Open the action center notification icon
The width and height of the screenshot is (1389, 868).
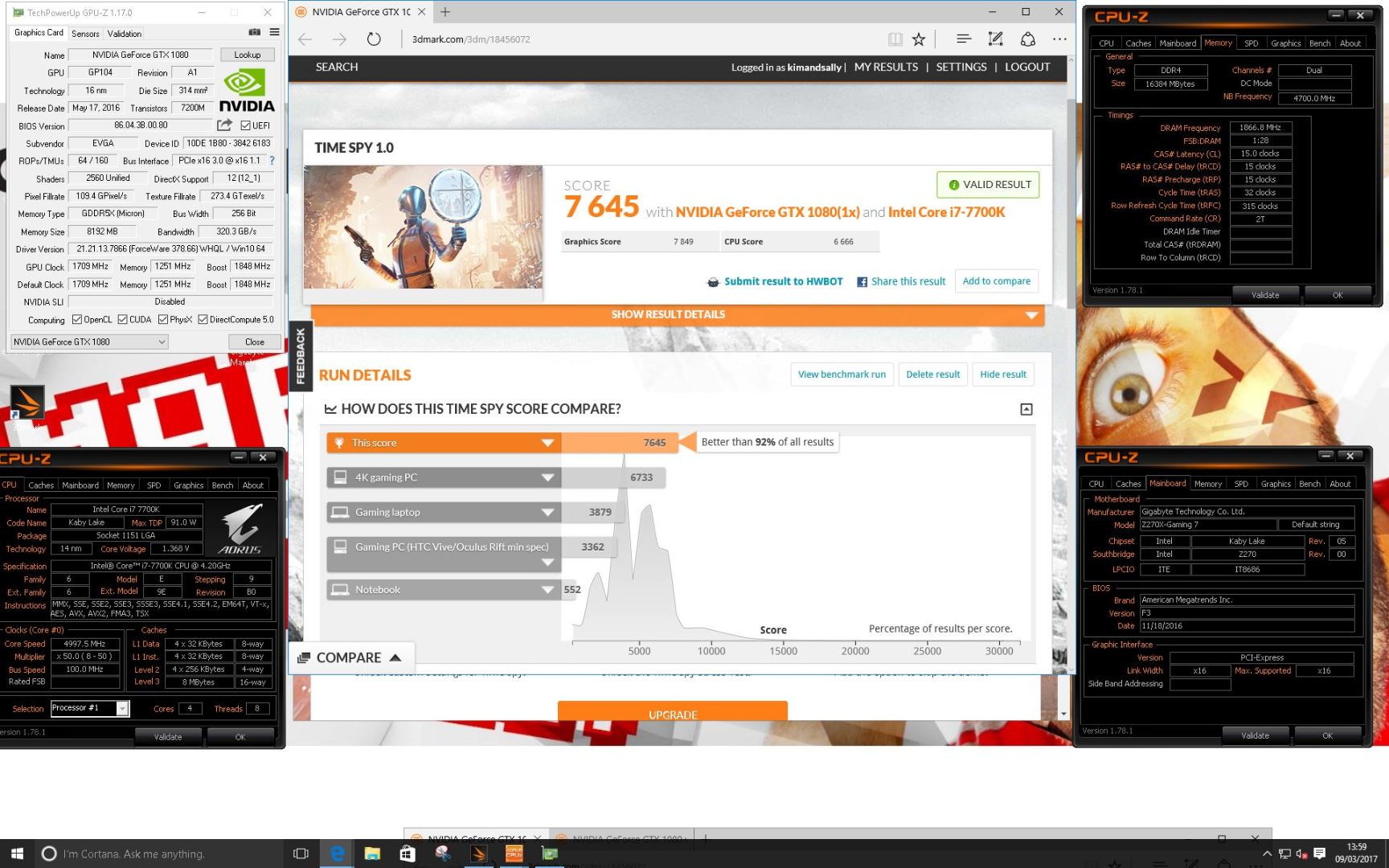1319,854
